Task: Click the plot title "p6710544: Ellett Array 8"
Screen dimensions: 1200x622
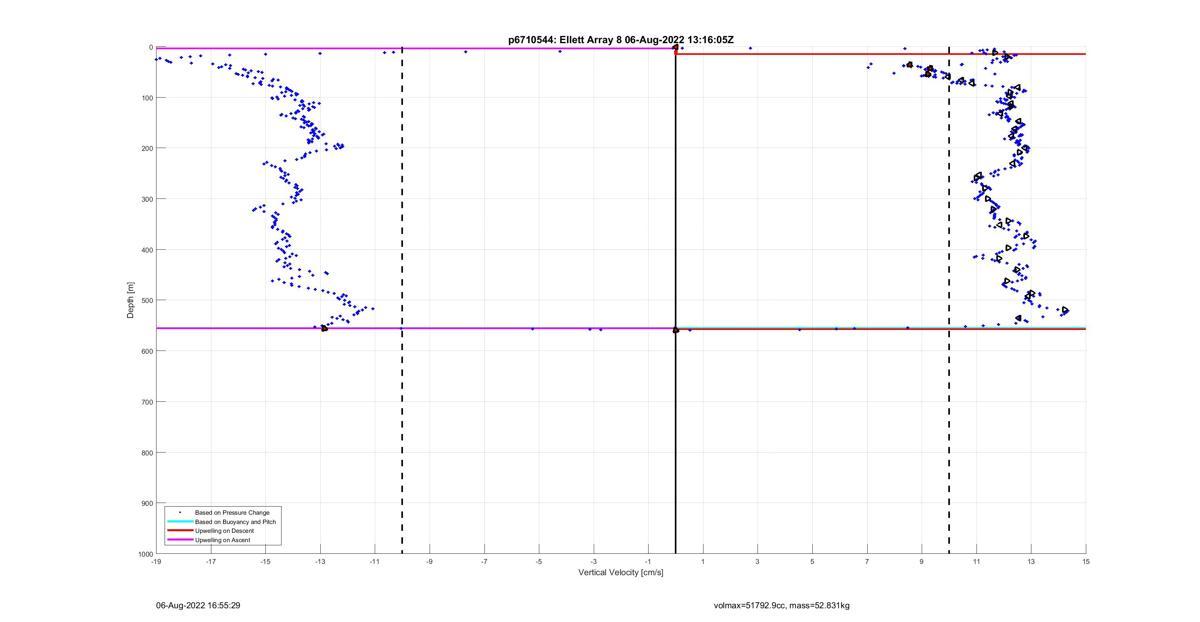Action: [564, 40]
